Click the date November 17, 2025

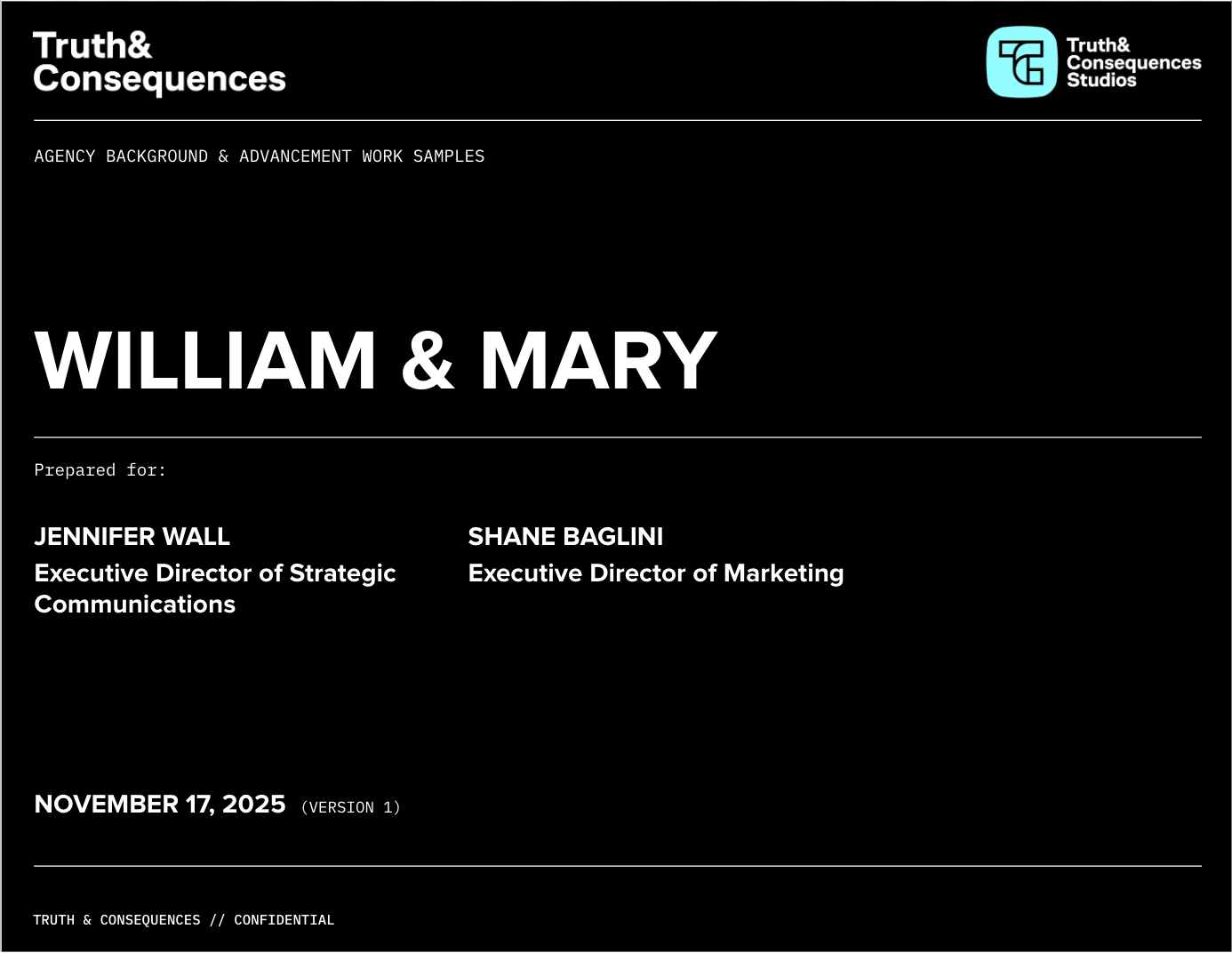[x=160, y=805]
